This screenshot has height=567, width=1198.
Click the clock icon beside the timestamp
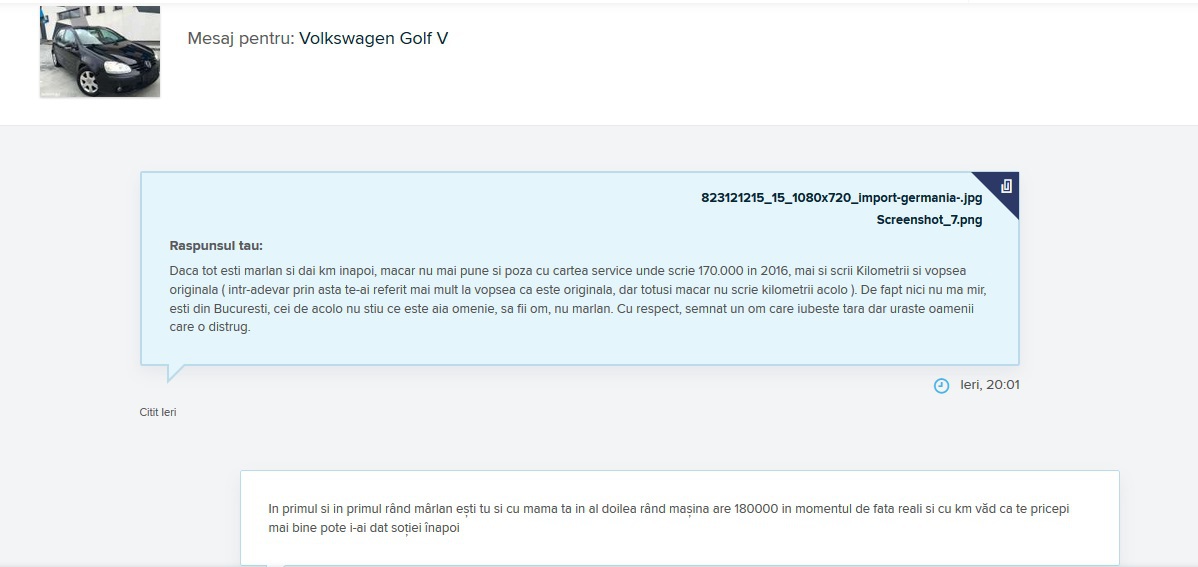(x=941, y=386)
